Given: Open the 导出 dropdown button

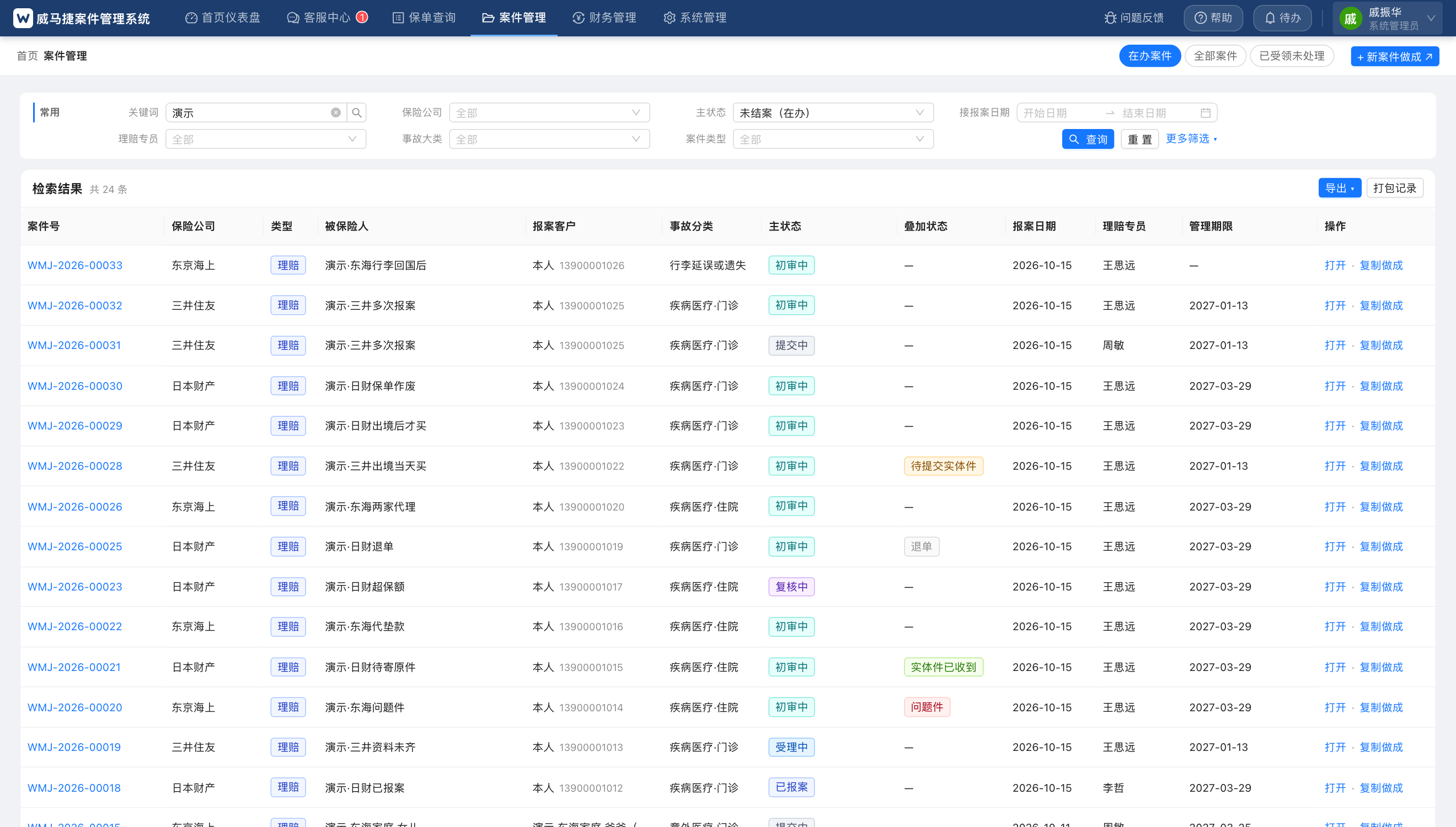Looking at the screenshot, I should (1340, 188).
